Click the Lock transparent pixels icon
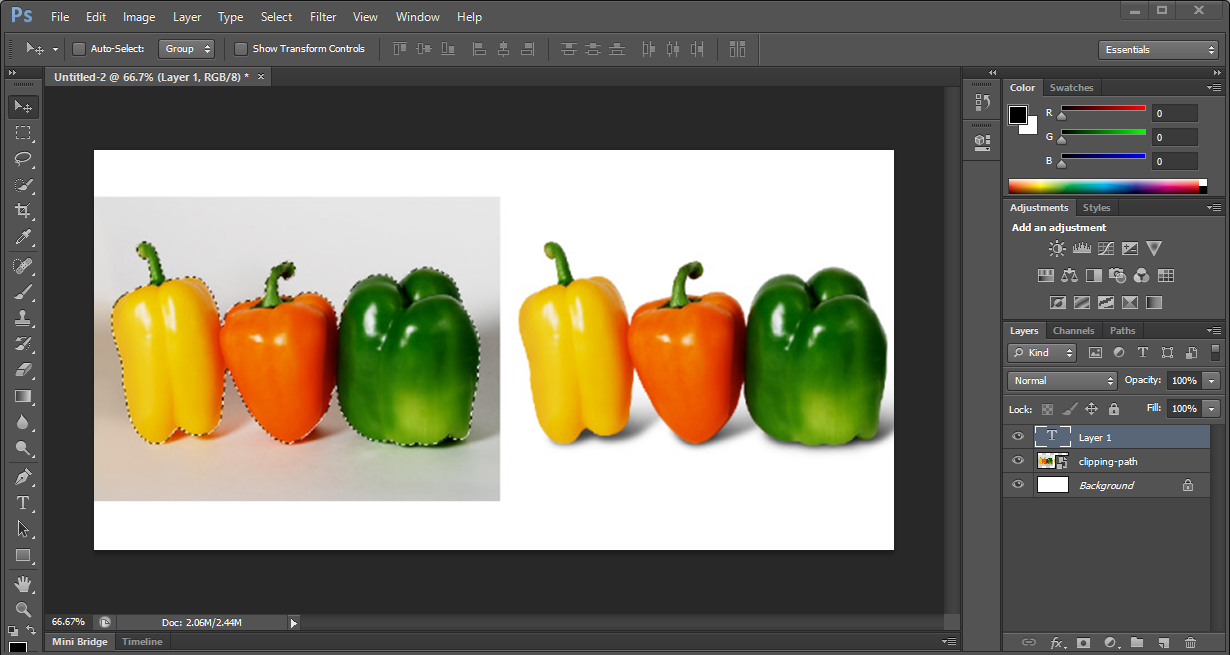 [x=1049, y=408]
